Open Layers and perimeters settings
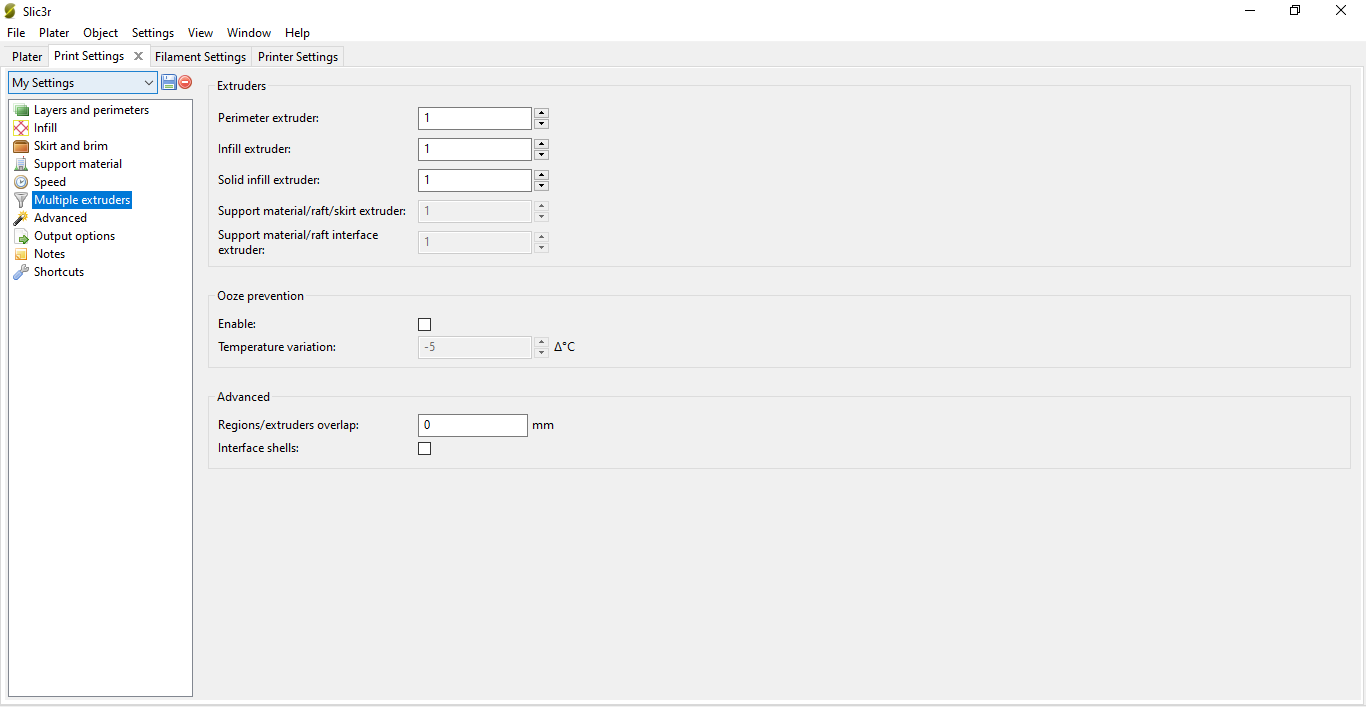Image resolution: width=1366 pixels, height=707 pixels. coord(91,110)
